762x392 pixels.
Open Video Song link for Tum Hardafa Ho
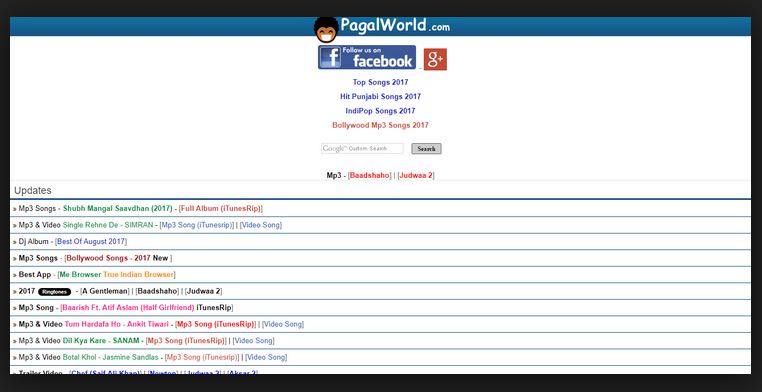coord(283,324)
